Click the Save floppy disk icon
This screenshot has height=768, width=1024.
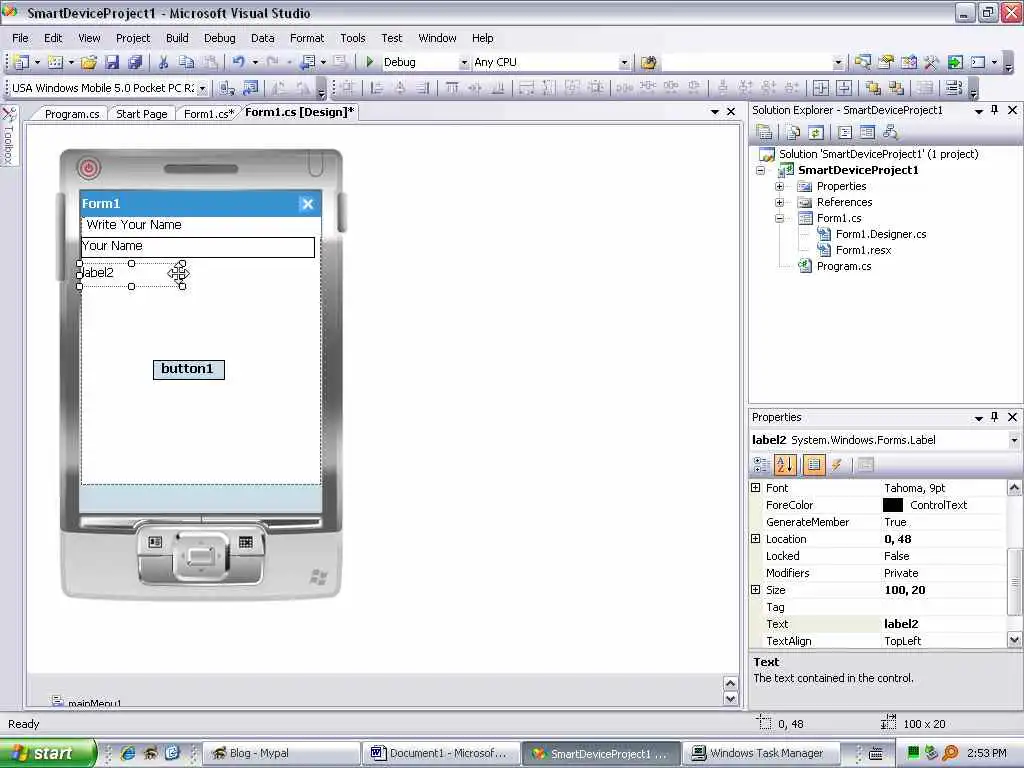[112, 62]
